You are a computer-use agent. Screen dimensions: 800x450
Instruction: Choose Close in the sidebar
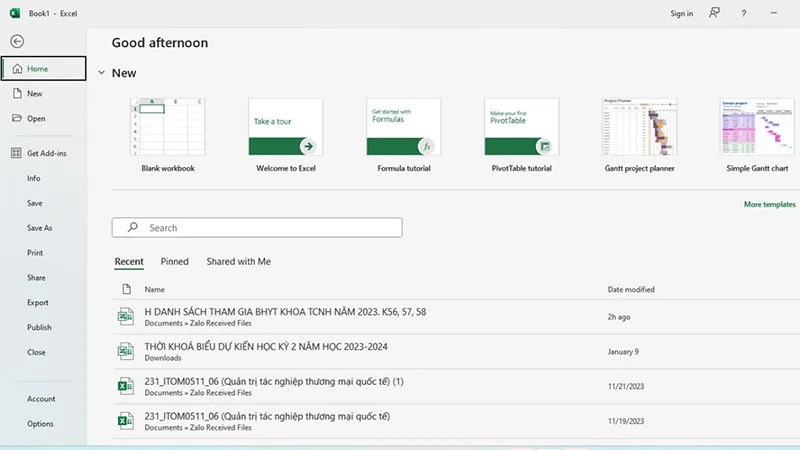click(36, 352)
